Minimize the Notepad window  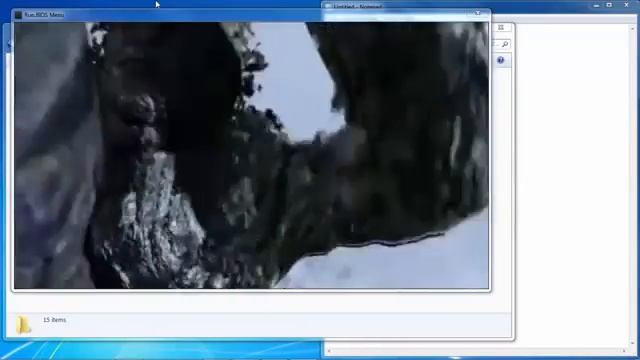click(x=596, y=5)
